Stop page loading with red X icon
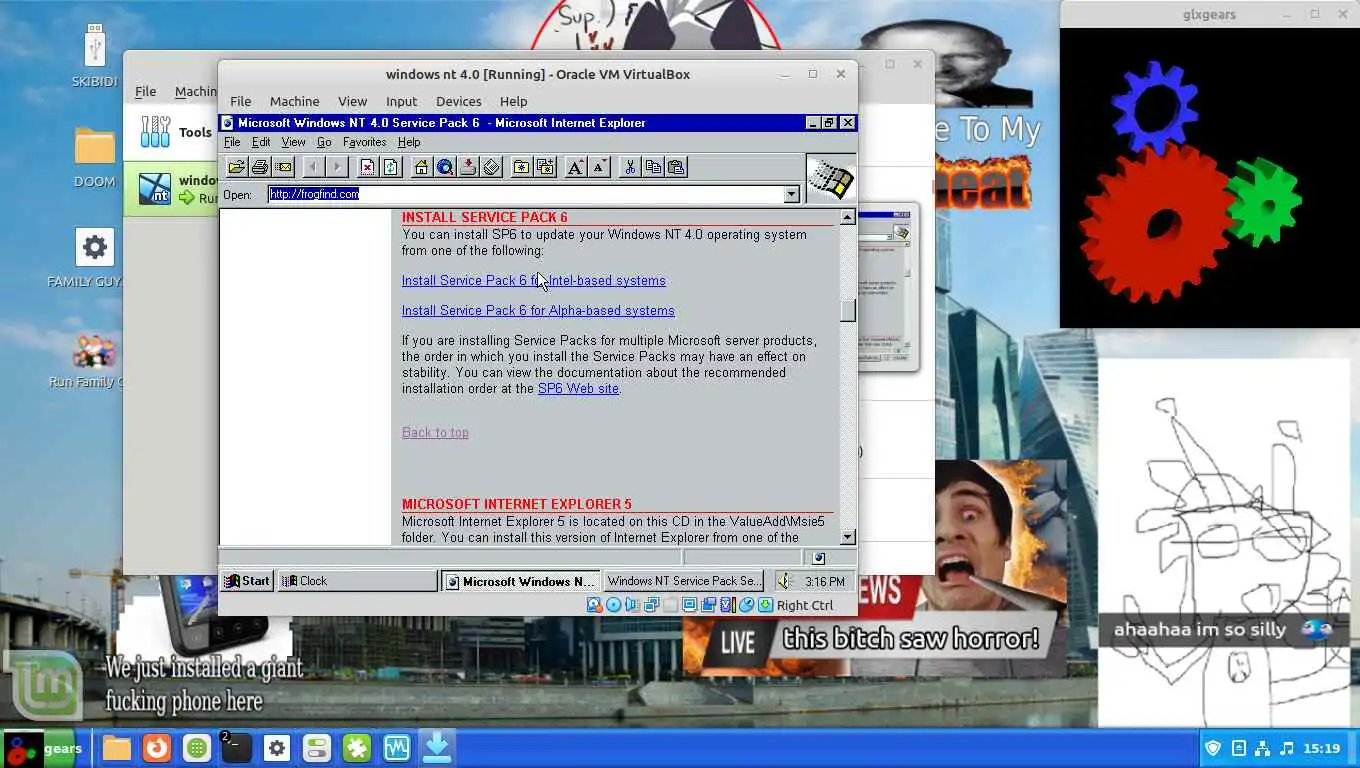This screenshot has width=1360, height=768. [368, 167]
